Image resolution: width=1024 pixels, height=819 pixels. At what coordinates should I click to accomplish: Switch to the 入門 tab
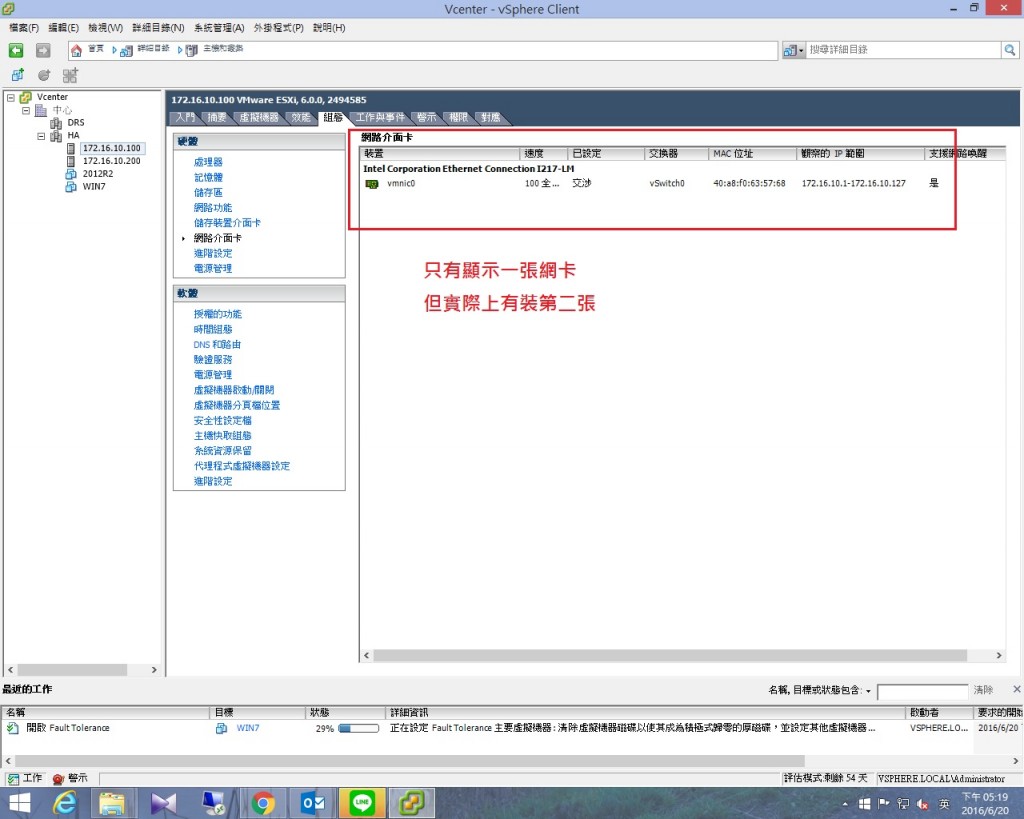185,118
